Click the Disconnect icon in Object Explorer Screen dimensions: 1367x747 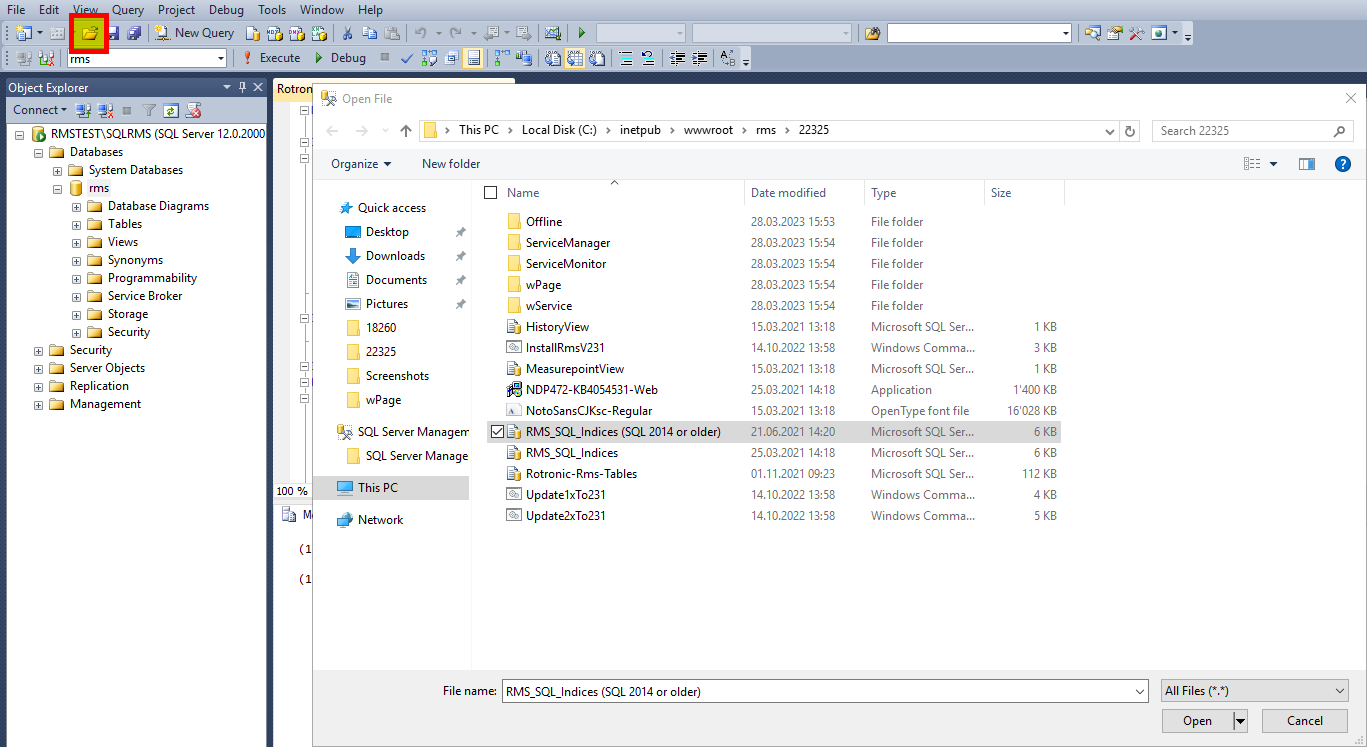(x=105, y=110)
